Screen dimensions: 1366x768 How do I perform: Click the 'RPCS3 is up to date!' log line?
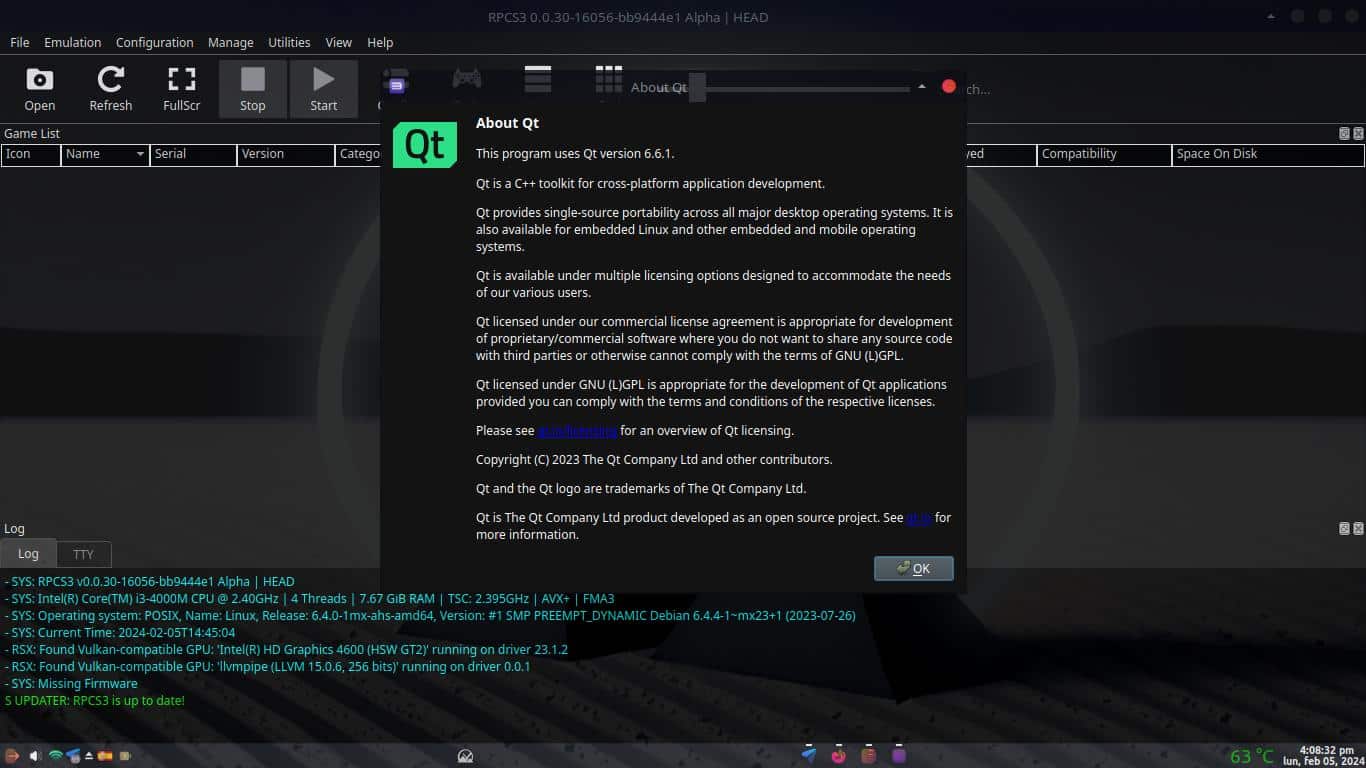tap(95, 701)
